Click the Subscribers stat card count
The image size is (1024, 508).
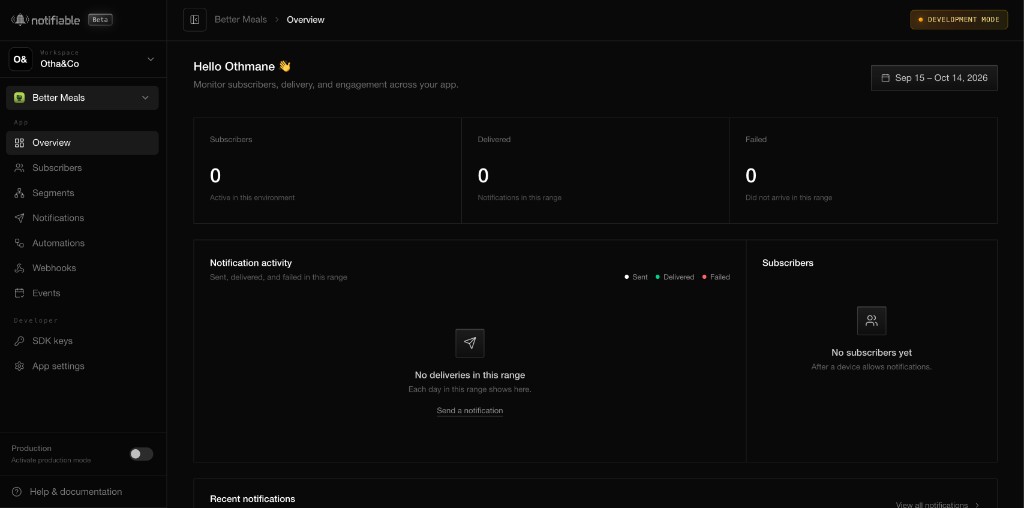click(x=216, y=176)
